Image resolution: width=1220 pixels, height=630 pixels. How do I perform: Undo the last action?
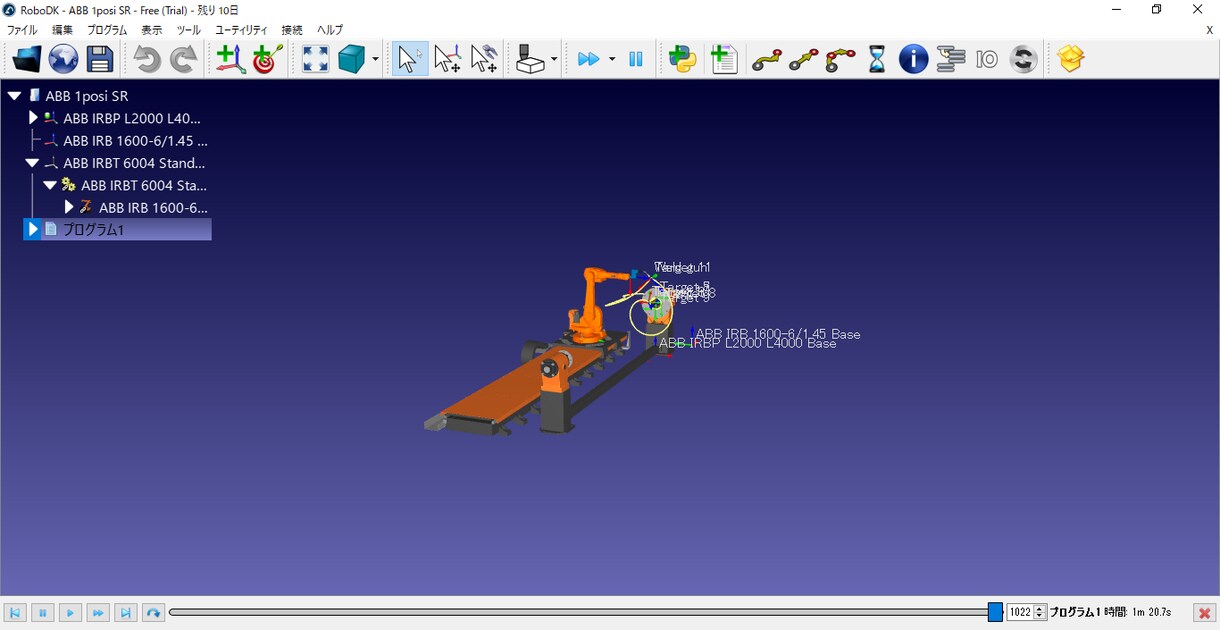[147, 60]
